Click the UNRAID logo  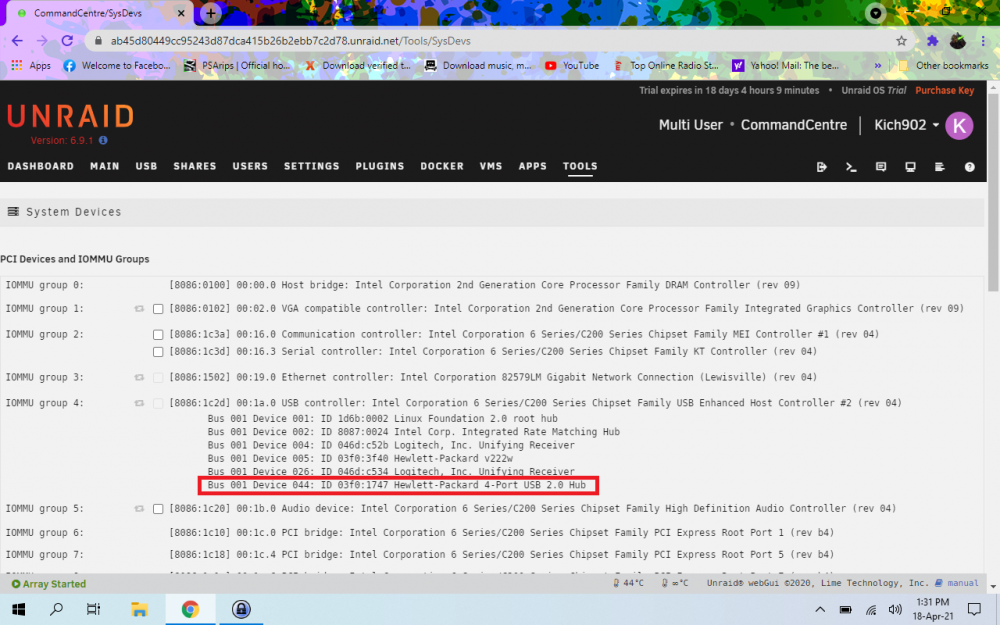(70, 117)
